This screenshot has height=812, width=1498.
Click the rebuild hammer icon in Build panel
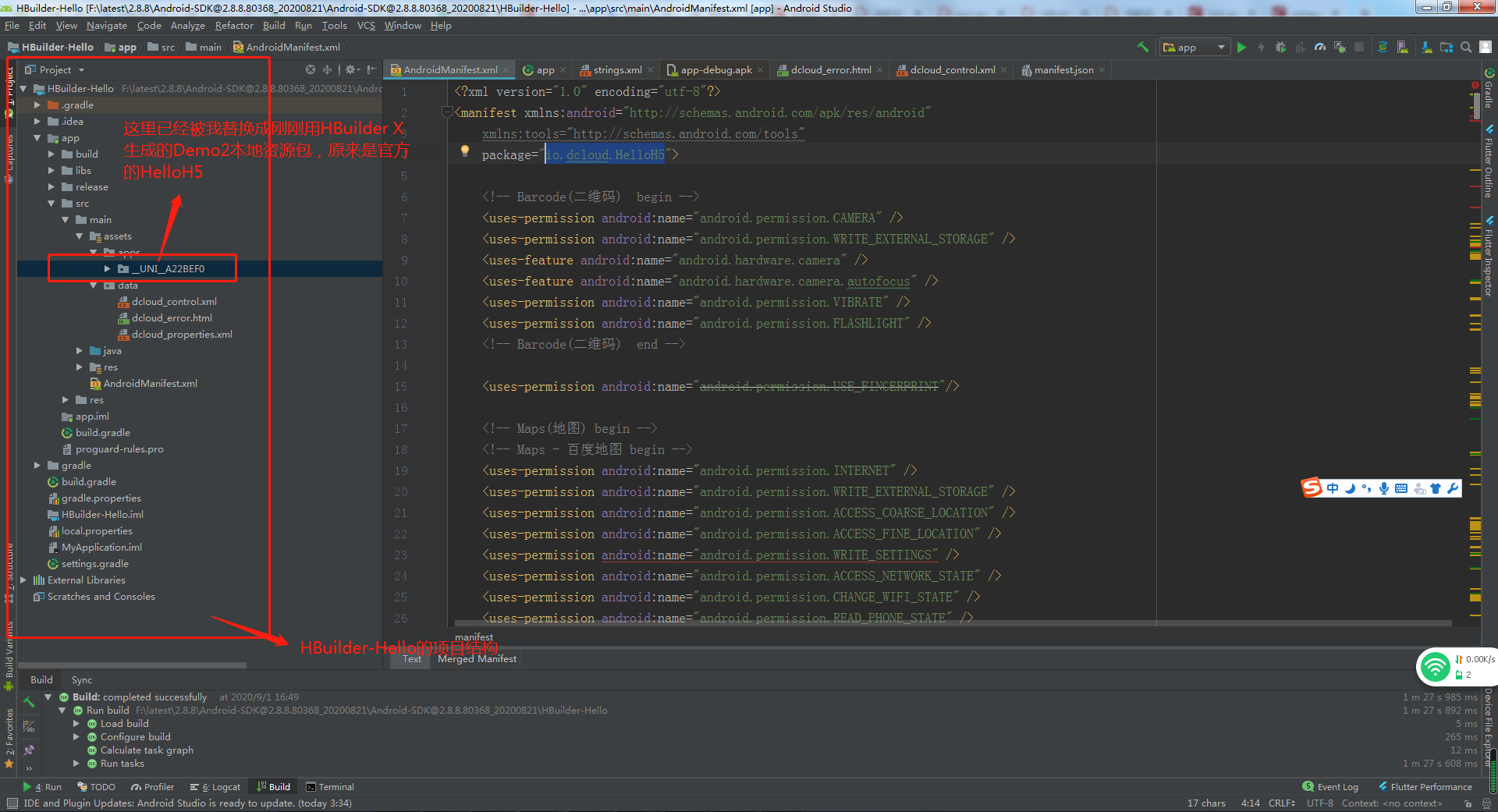(29, 701)
